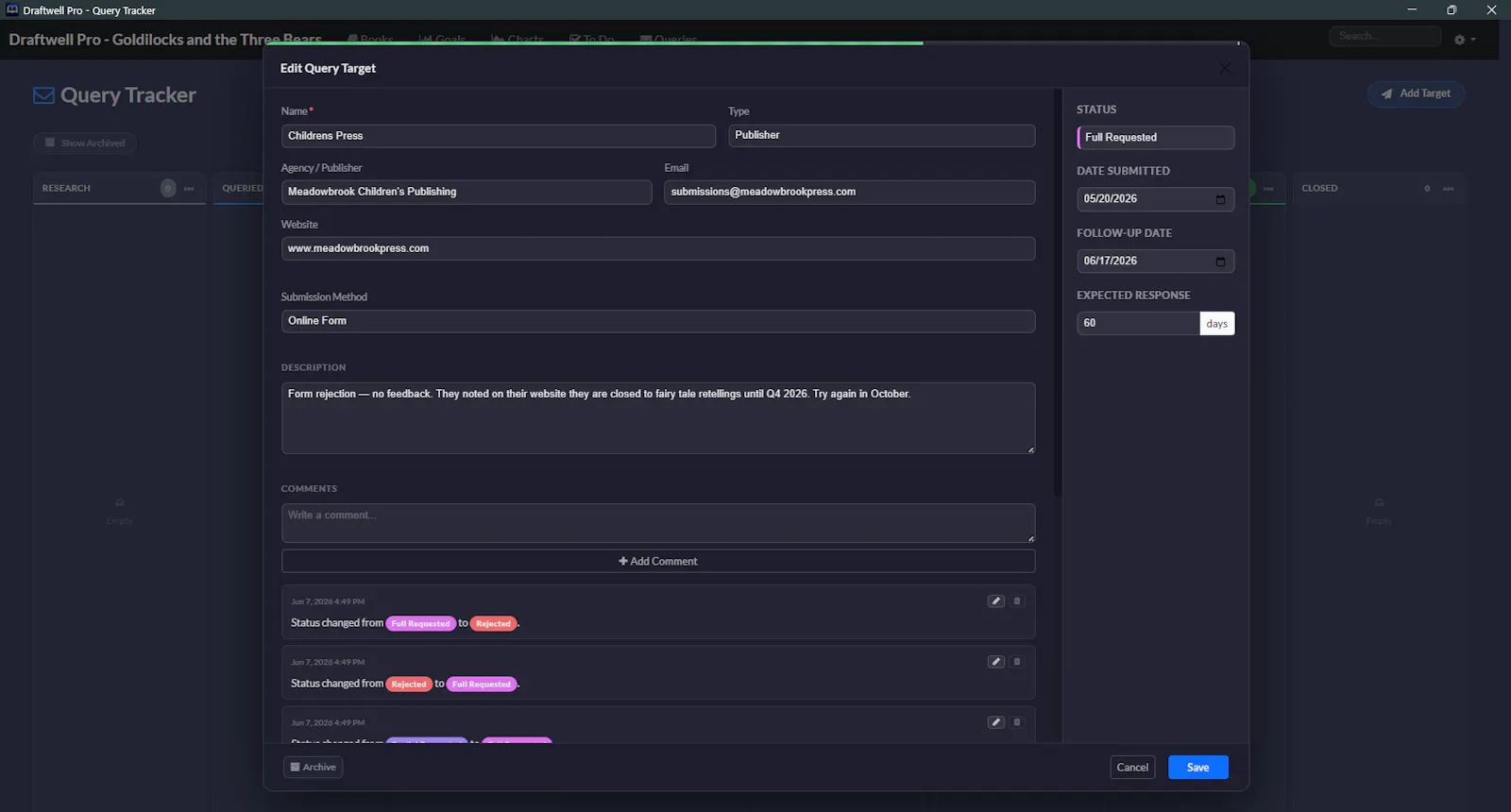Screen dimensions: 1511x812
Task: Click the Full Requested badge in second comment
Action: coord(482,684)
